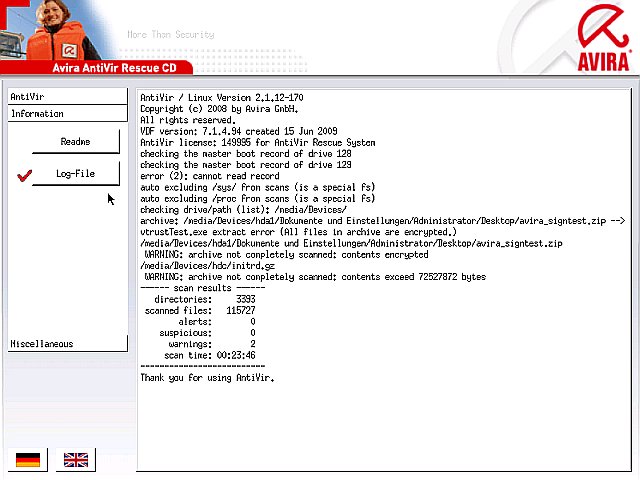
Task: Open the Information menu section
Action: point(67,113)
